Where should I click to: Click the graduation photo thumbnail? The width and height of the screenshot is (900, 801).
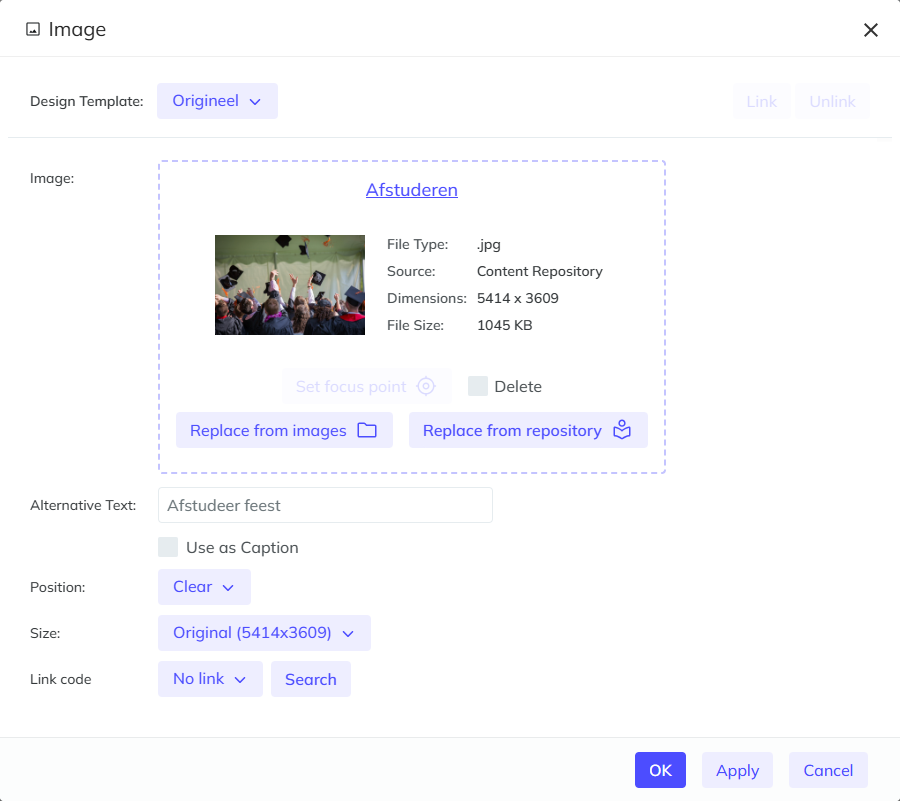(x=290, y=285)
